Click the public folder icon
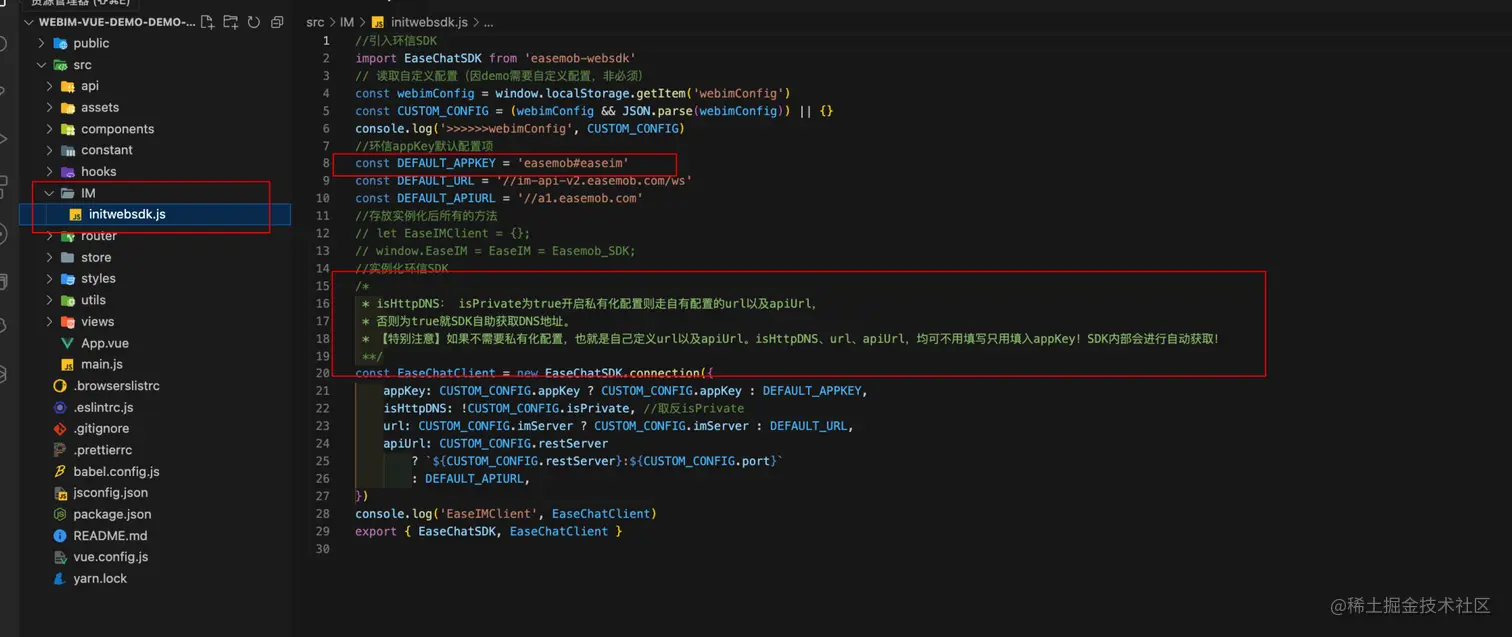Viewport: 1512px width, 637px height. pyautogui.click(x=60, y=43)
